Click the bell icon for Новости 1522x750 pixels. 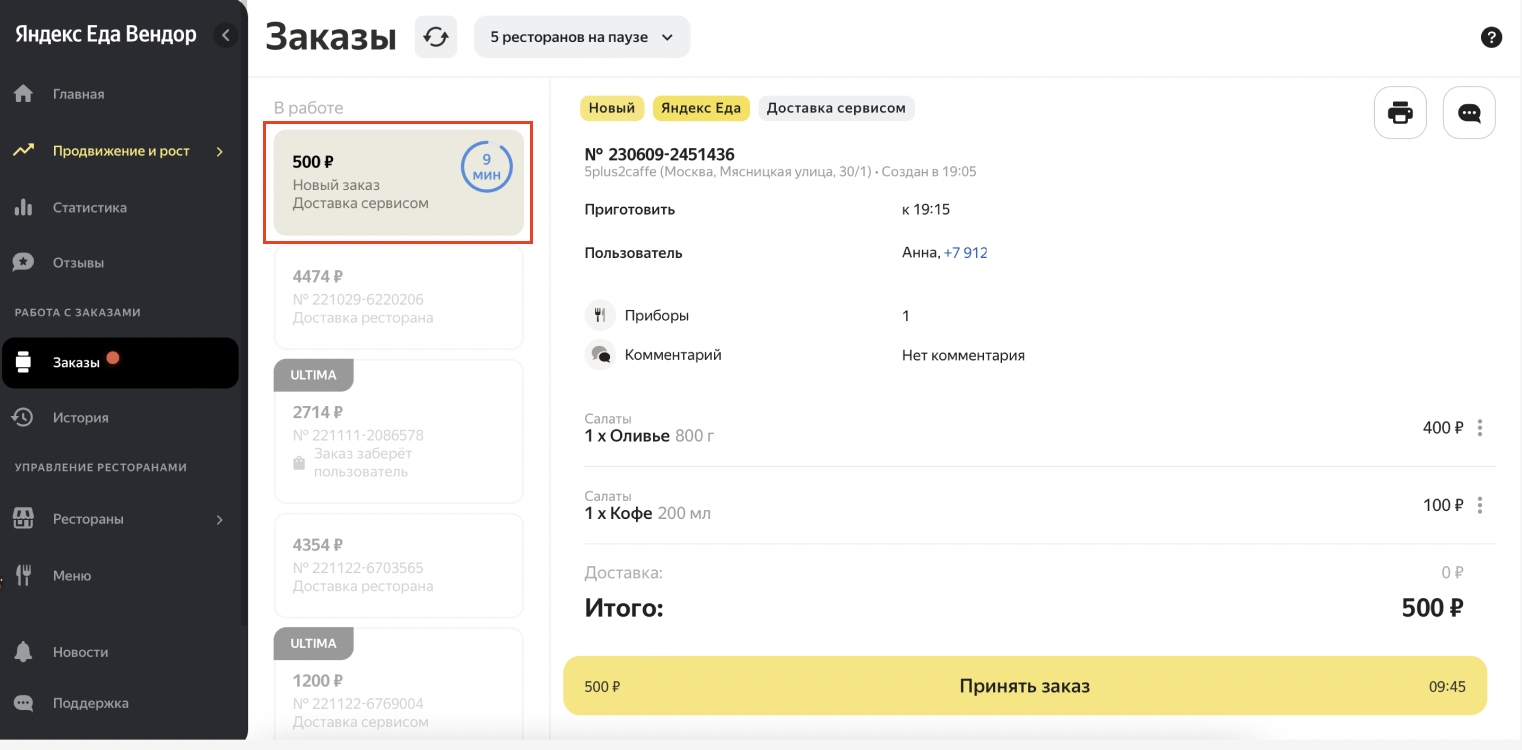23,651
